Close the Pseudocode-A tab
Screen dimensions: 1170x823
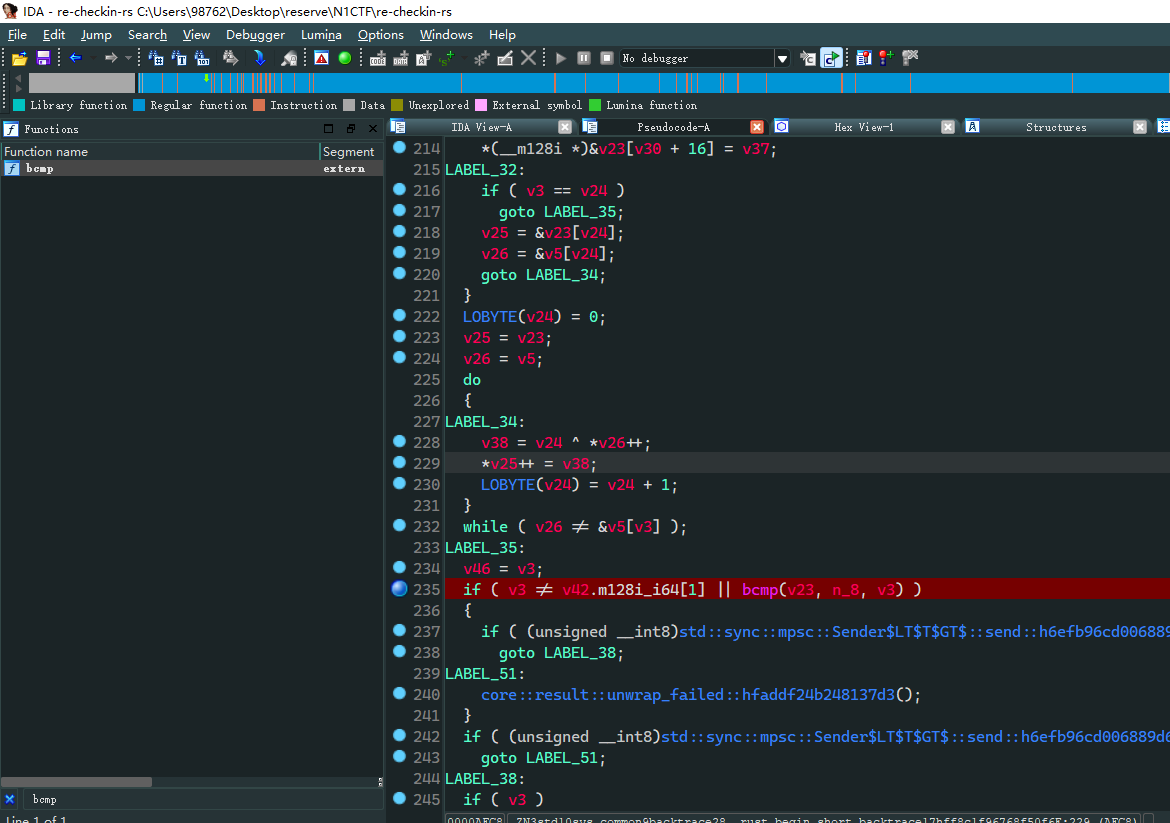click(x=757, y=127)
